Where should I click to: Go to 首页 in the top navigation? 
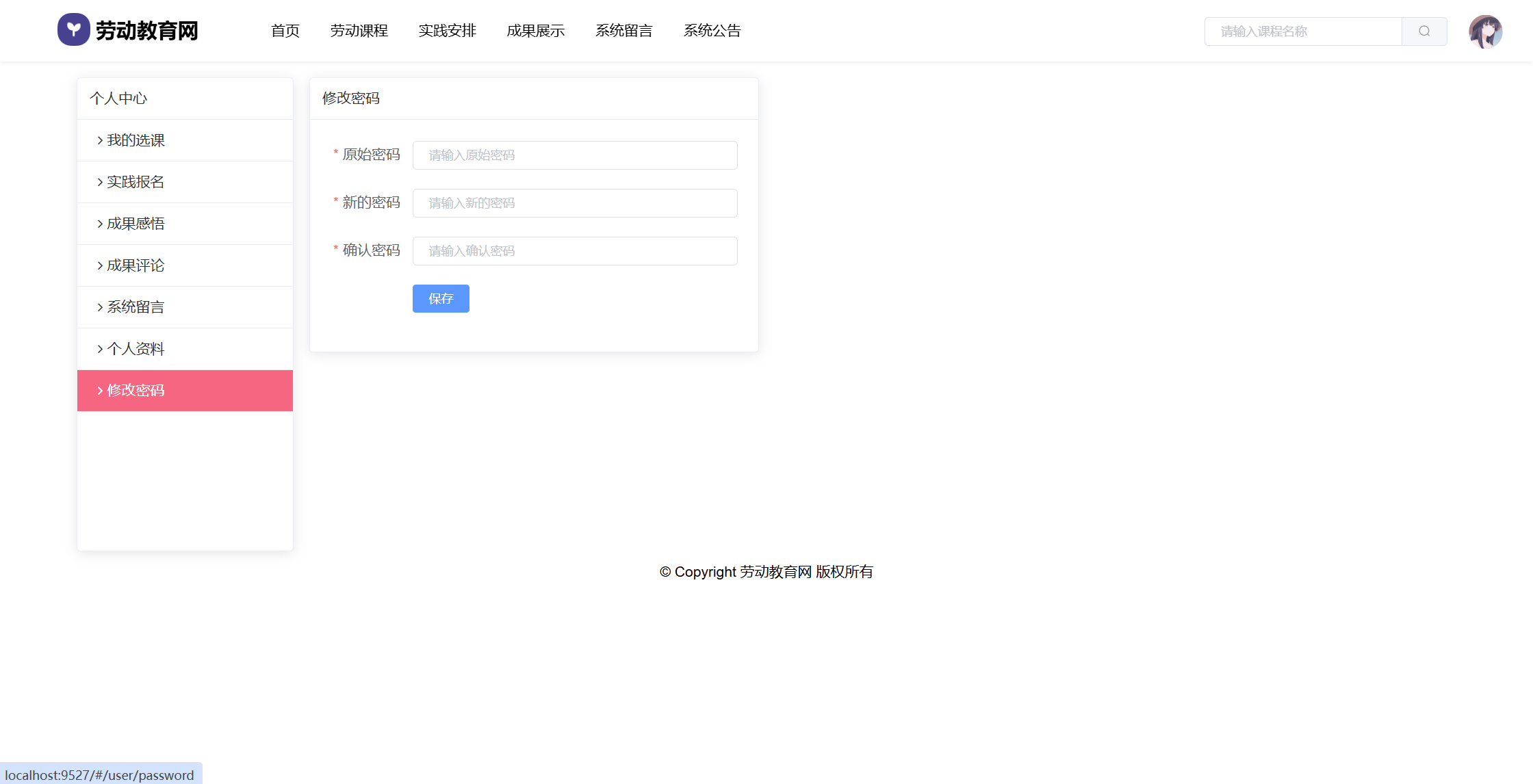click(285, 31)
